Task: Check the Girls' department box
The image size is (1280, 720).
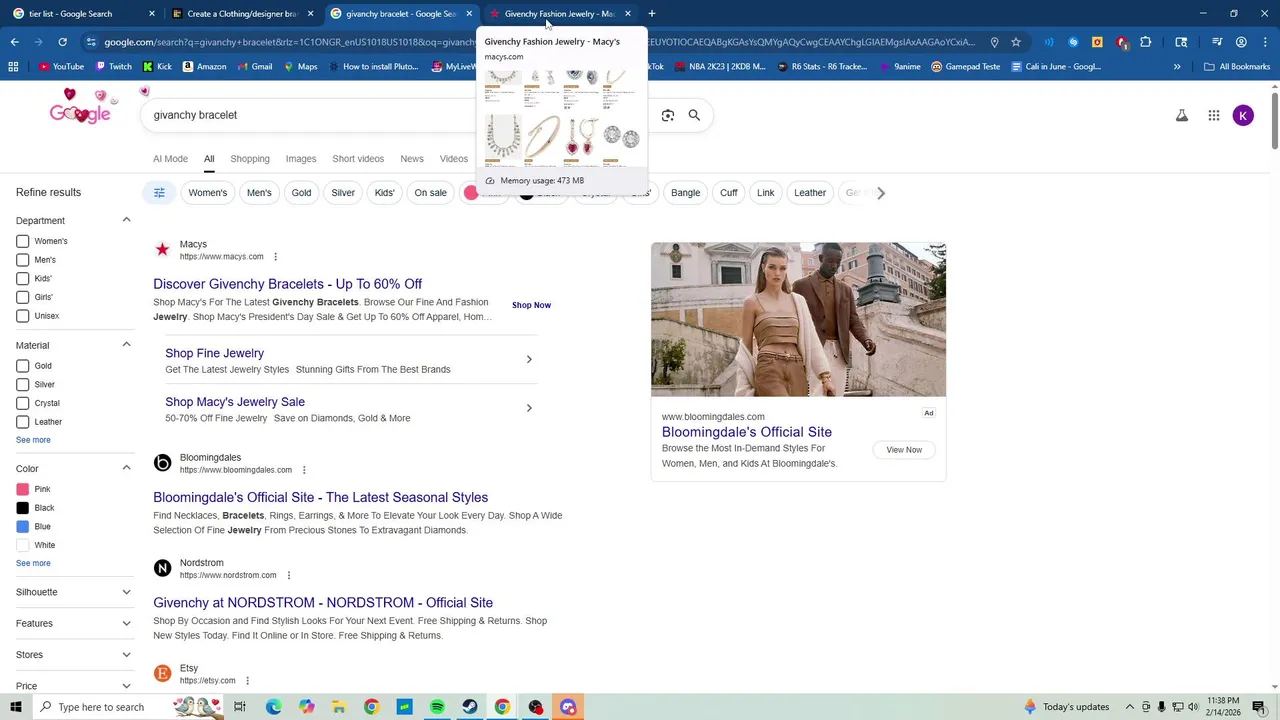Action: pyautogui.click(x=22, y=297)
